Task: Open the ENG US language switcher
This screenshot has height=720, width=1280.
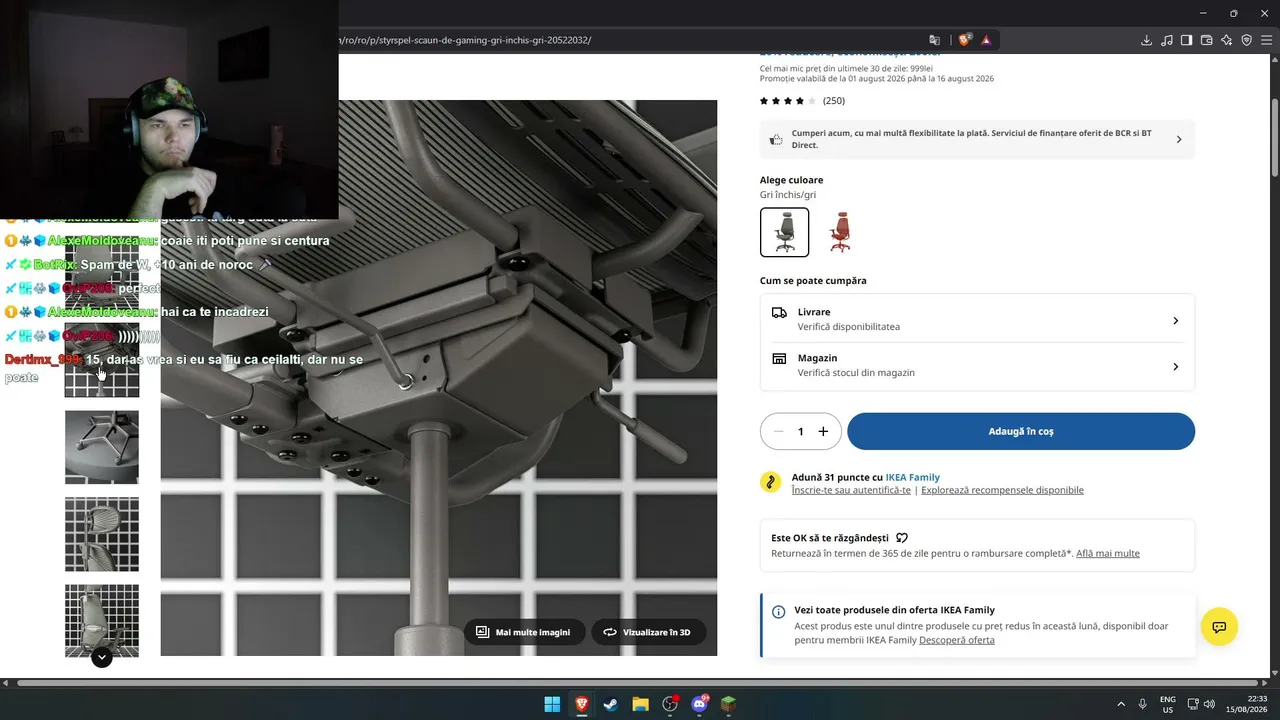Action: pos(1167,704)
